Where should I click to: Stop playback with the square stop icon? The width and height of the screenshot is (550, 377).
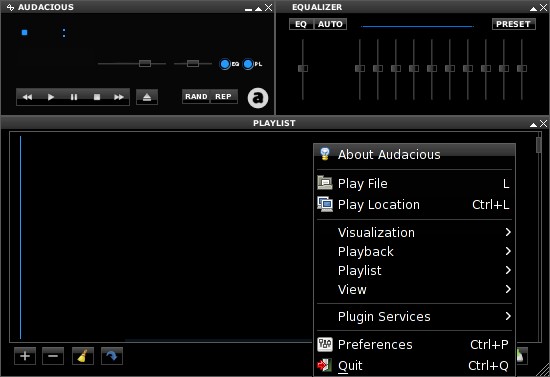tap(97, 97)
